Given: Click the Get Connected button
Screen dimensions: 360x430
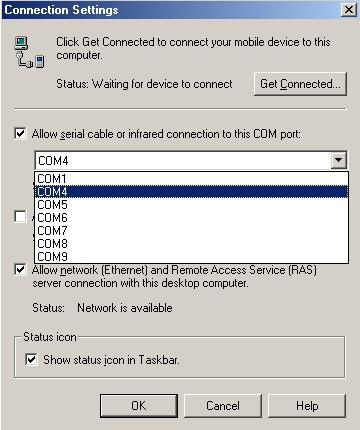Looking at the screenshot, I should [x=300, y=84].
